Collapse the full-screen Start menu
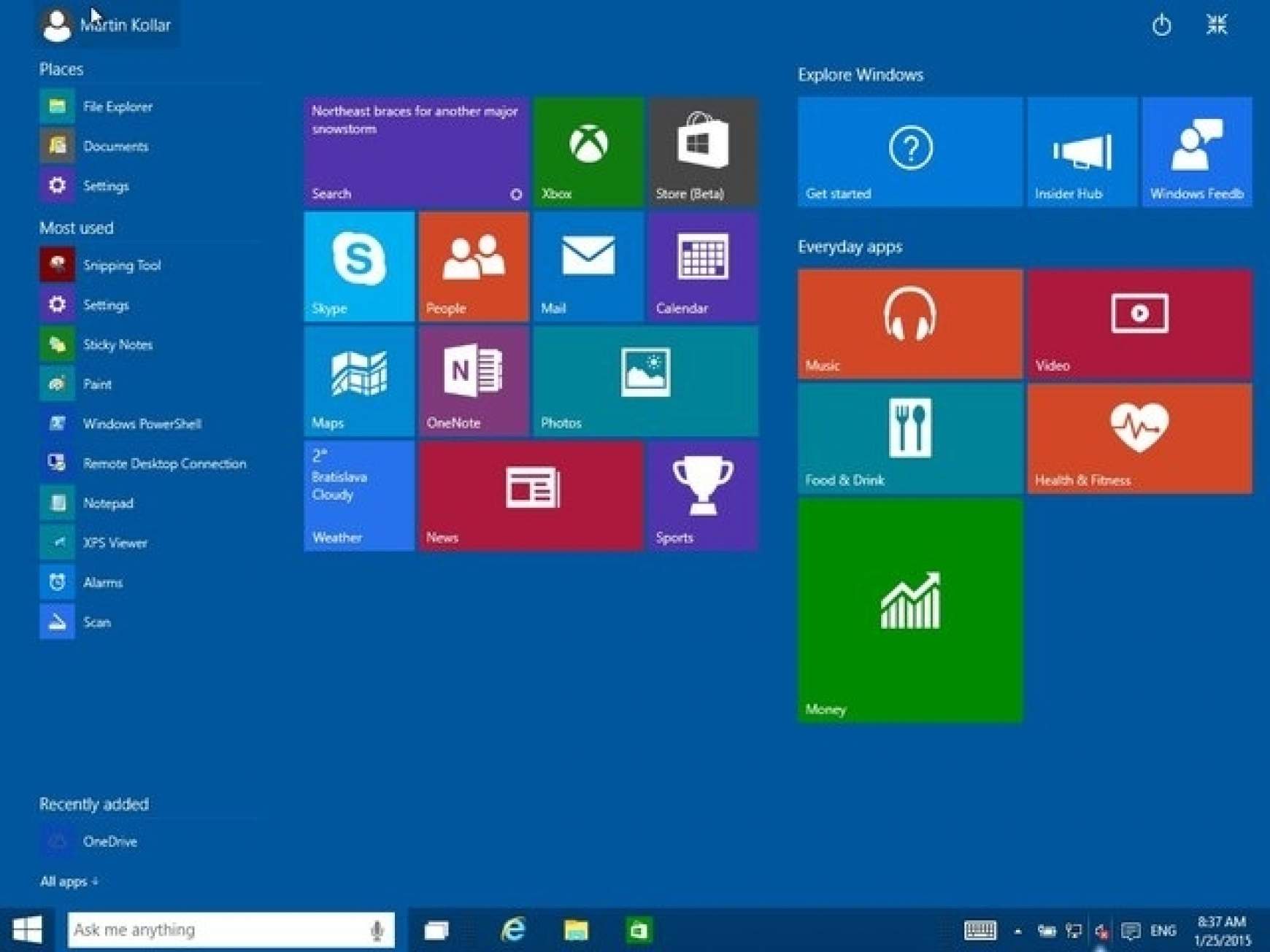The image size is (1270, 952). click(1217, 25)
